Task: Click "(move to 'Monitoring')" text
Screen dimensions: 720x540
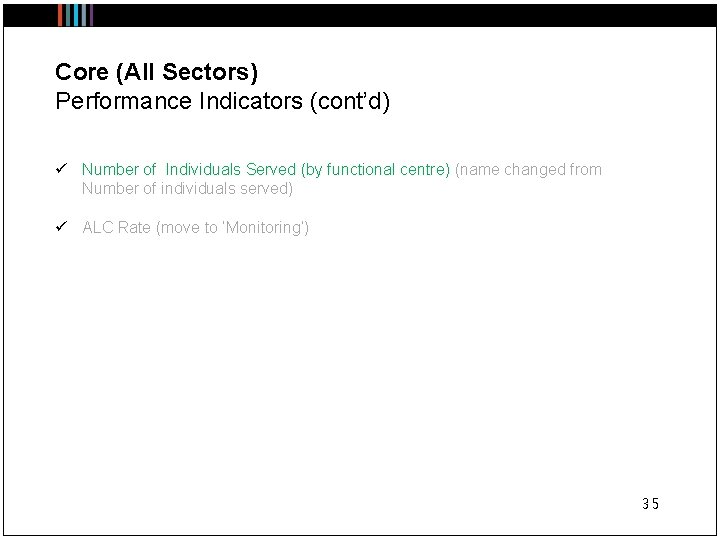Action: click(232, 227)
